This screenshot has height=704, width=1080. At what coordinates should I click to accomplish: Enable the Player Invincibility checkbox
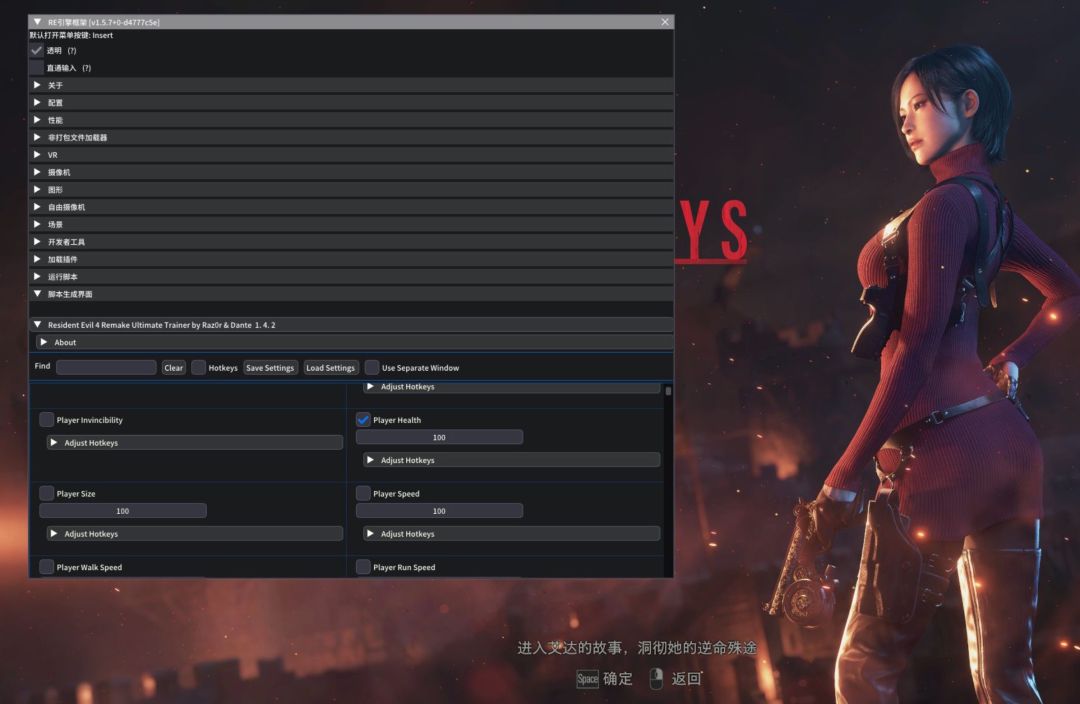click(x=47, y=420)
